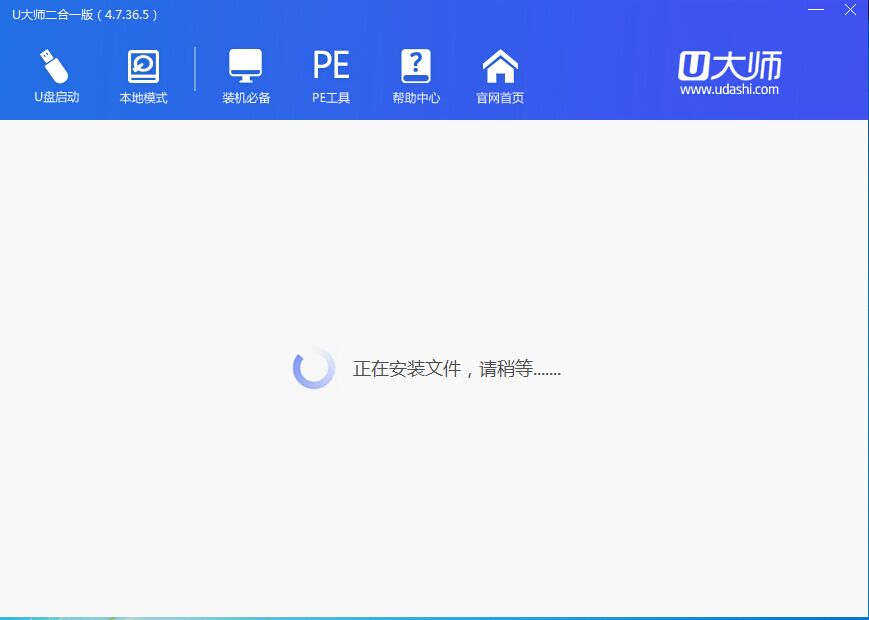Screen dimensions: 869x620
Task: Close the U大师 installer window
Action: [x=849, y=10]
